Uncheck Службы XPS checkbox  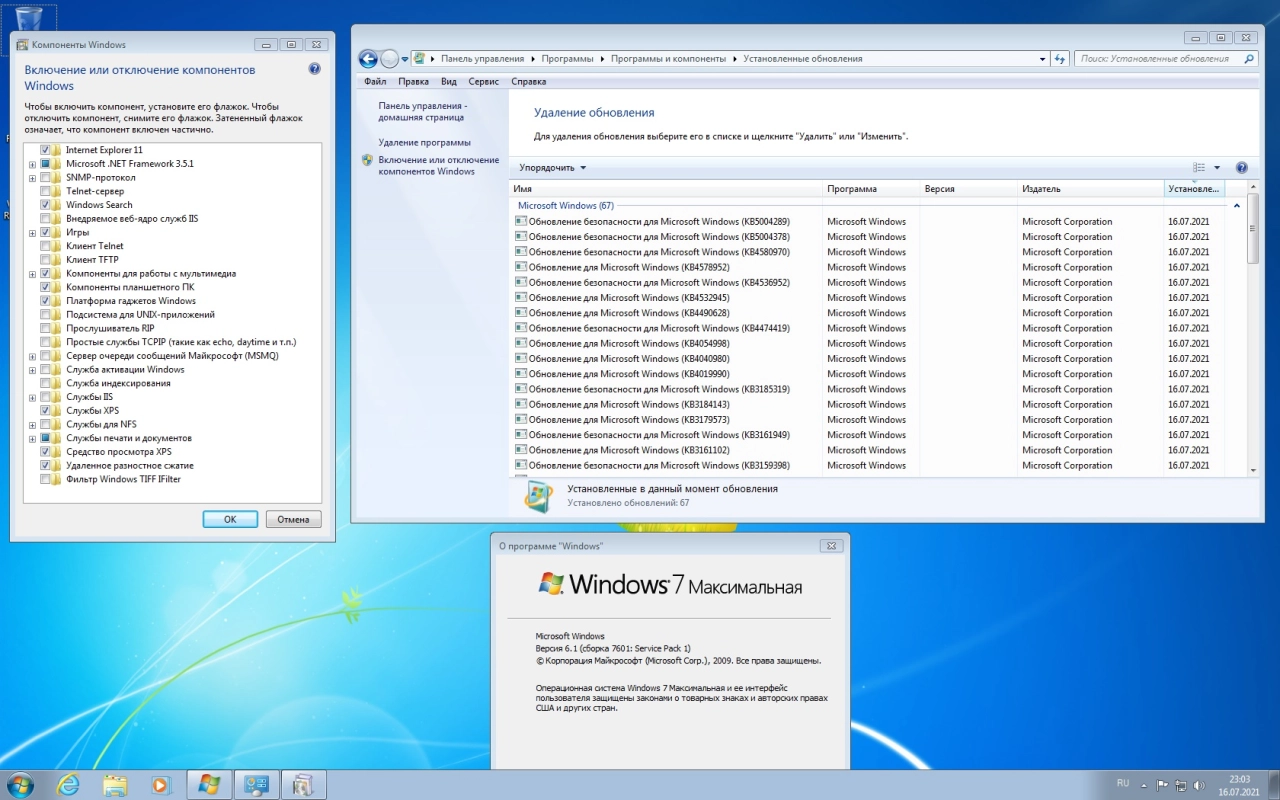(x=45, y=411)
